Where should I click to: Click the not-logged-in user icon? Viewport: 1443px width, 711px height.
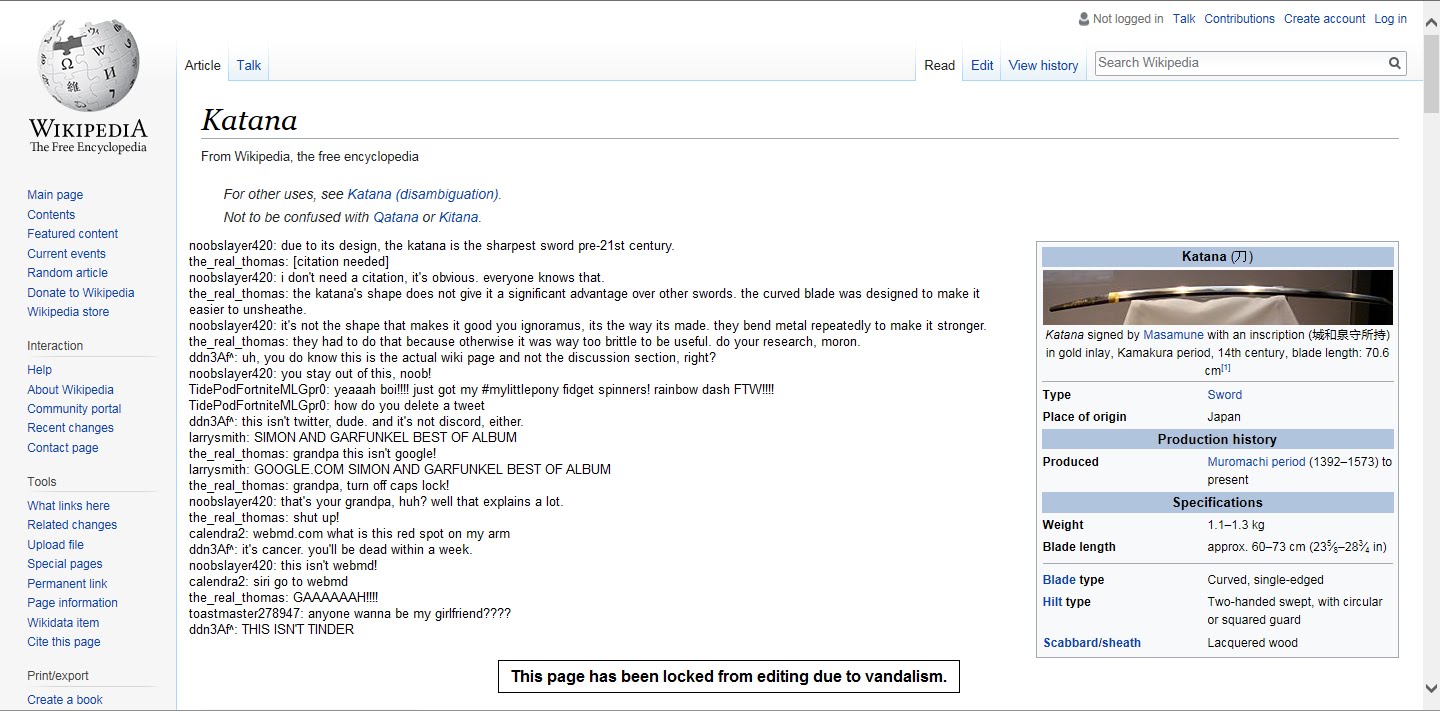[1083, 19]
